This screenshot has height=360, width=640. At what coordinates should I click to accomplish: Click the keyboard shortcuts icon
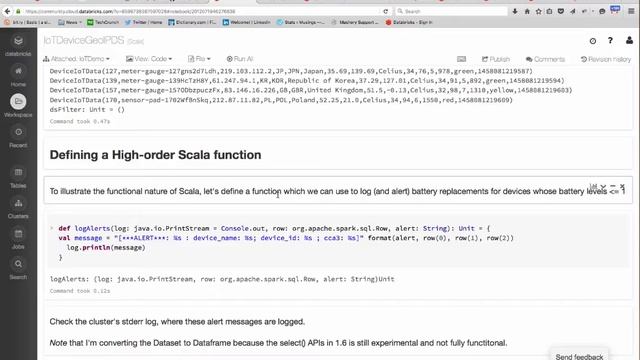pyautogui.click(x=461, y=59)
